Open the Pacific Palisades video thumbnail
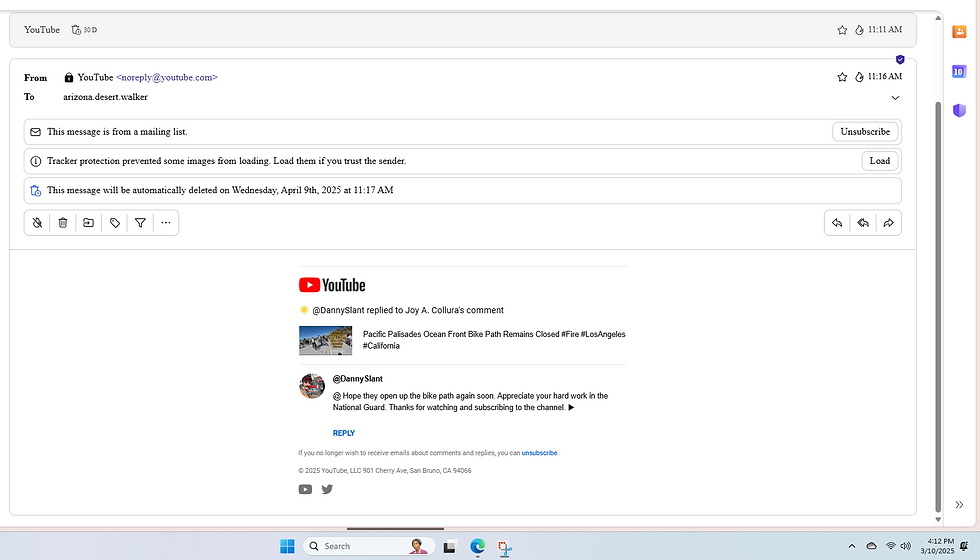 [x=325, y=341]
